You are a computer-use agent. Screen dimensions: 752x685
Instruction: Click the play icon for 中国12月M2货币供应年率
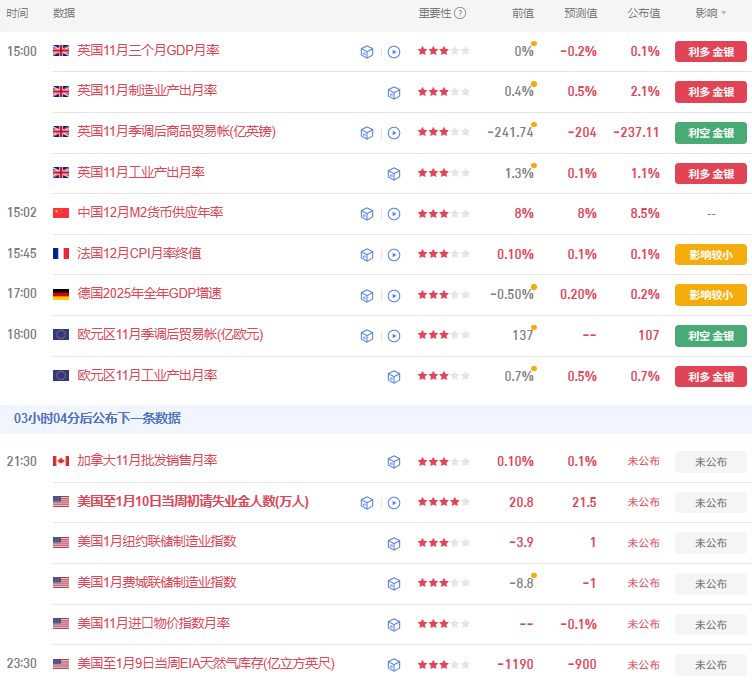pyautogui.click(x=394, y=214)
